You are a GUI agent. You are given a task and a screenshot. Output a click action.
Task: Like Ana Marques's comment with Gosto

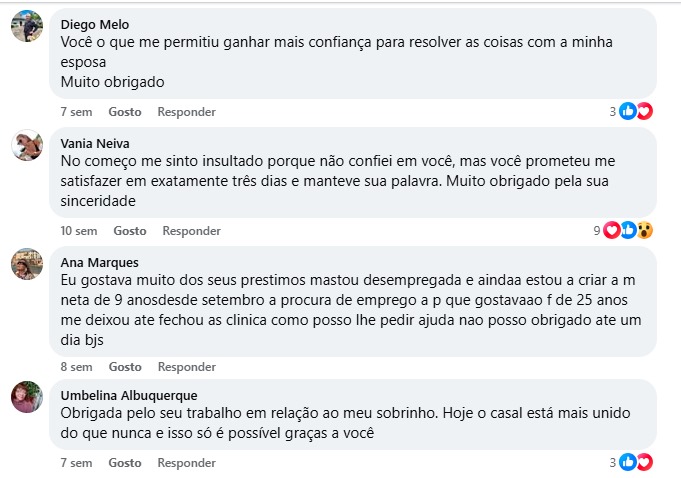point(125,367)
